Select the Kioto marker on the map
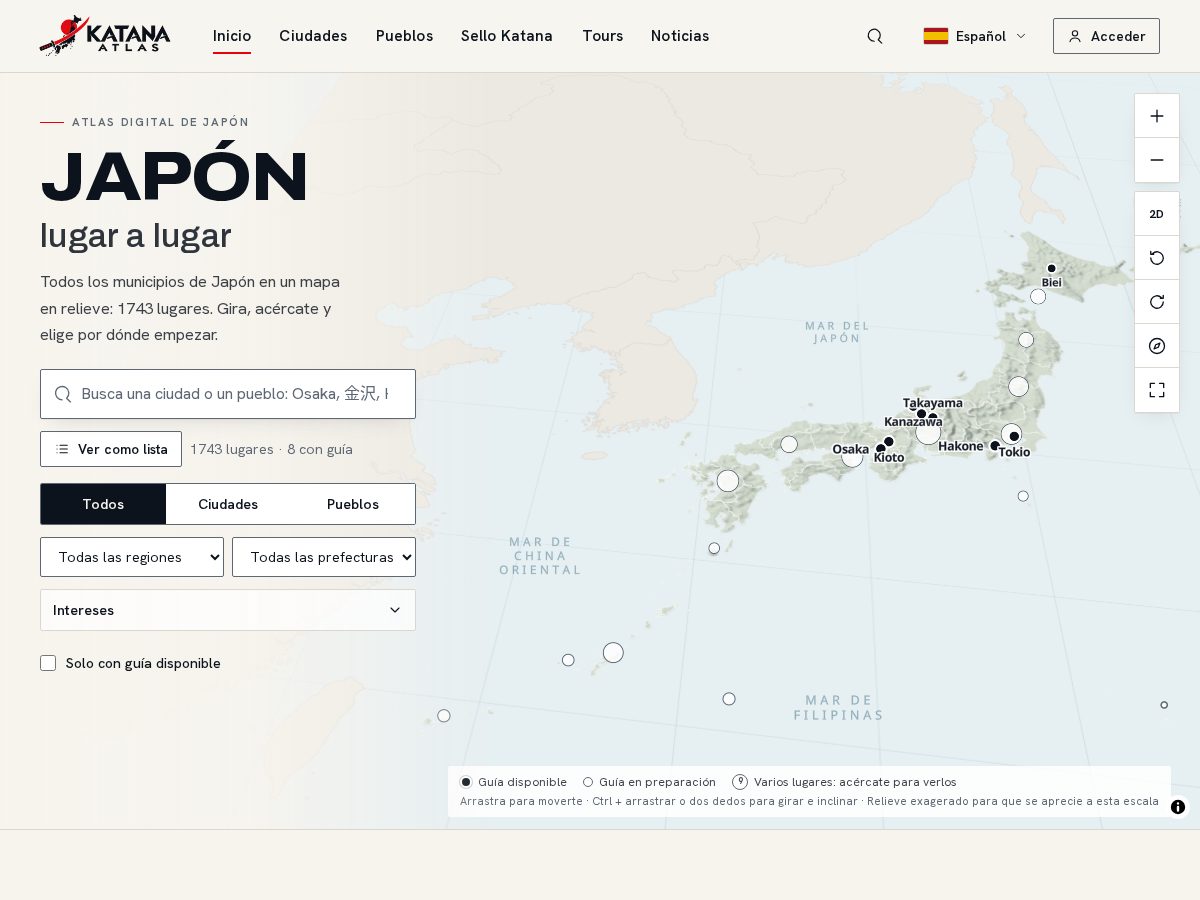 [889, 442]
